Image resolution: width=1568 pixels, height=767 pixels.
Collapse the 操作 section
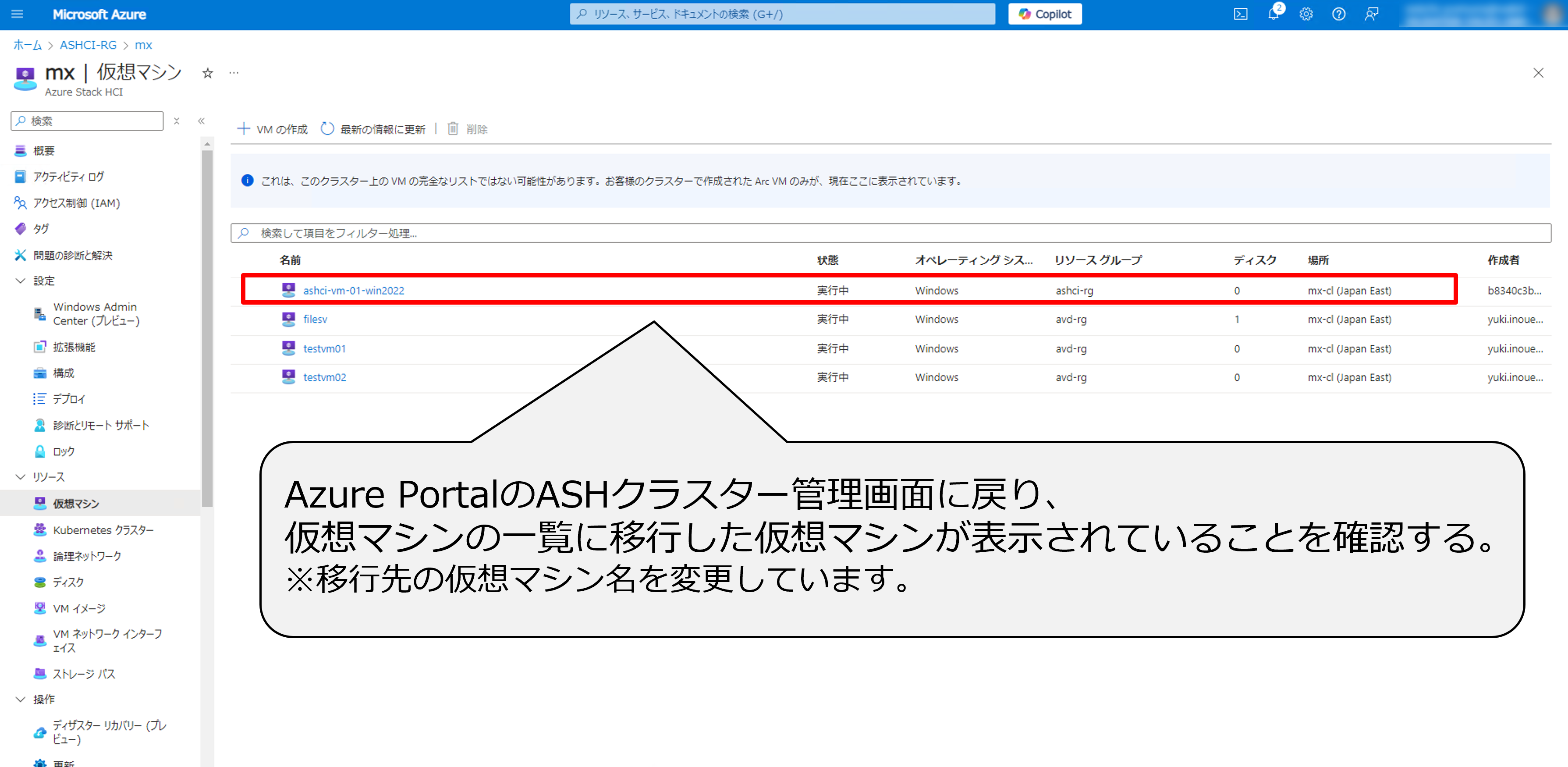tap(21, 699)
